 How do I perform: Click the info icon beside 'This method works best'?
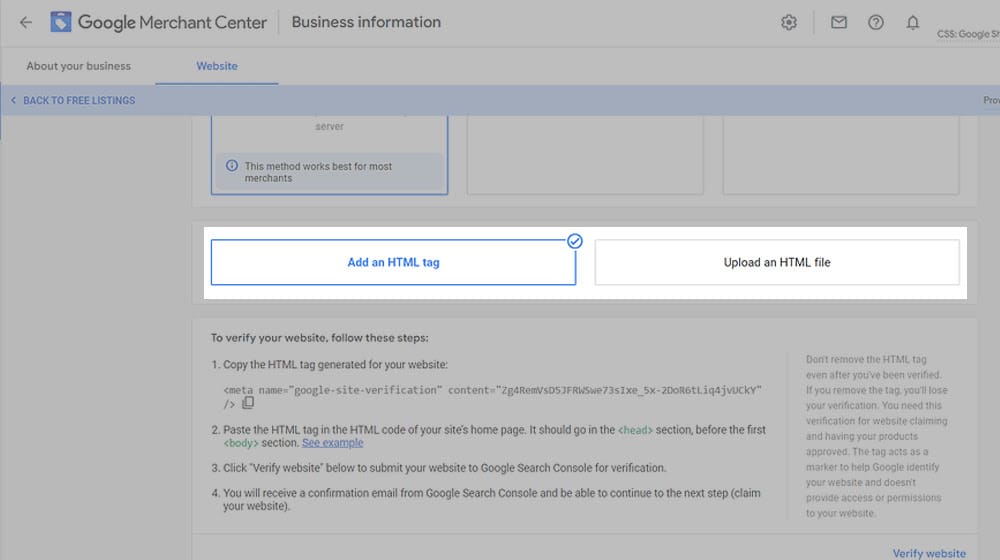(x=232, y=166)
